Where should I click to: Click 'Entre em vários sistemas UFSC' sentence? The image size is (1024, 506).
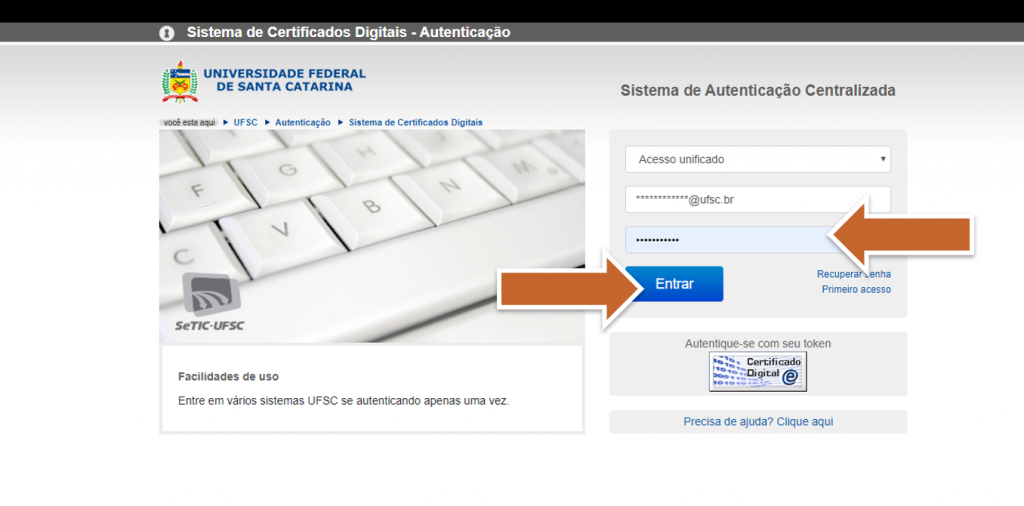tap(343, 400)
